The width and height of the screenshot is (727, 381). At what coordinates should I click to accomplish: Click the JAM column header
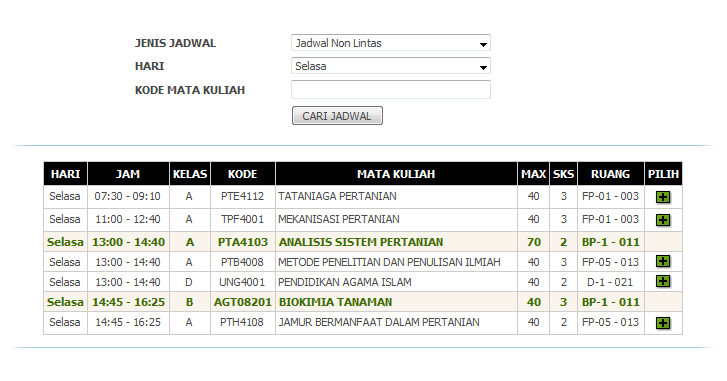pyautogui.click(x=128, y=174)
